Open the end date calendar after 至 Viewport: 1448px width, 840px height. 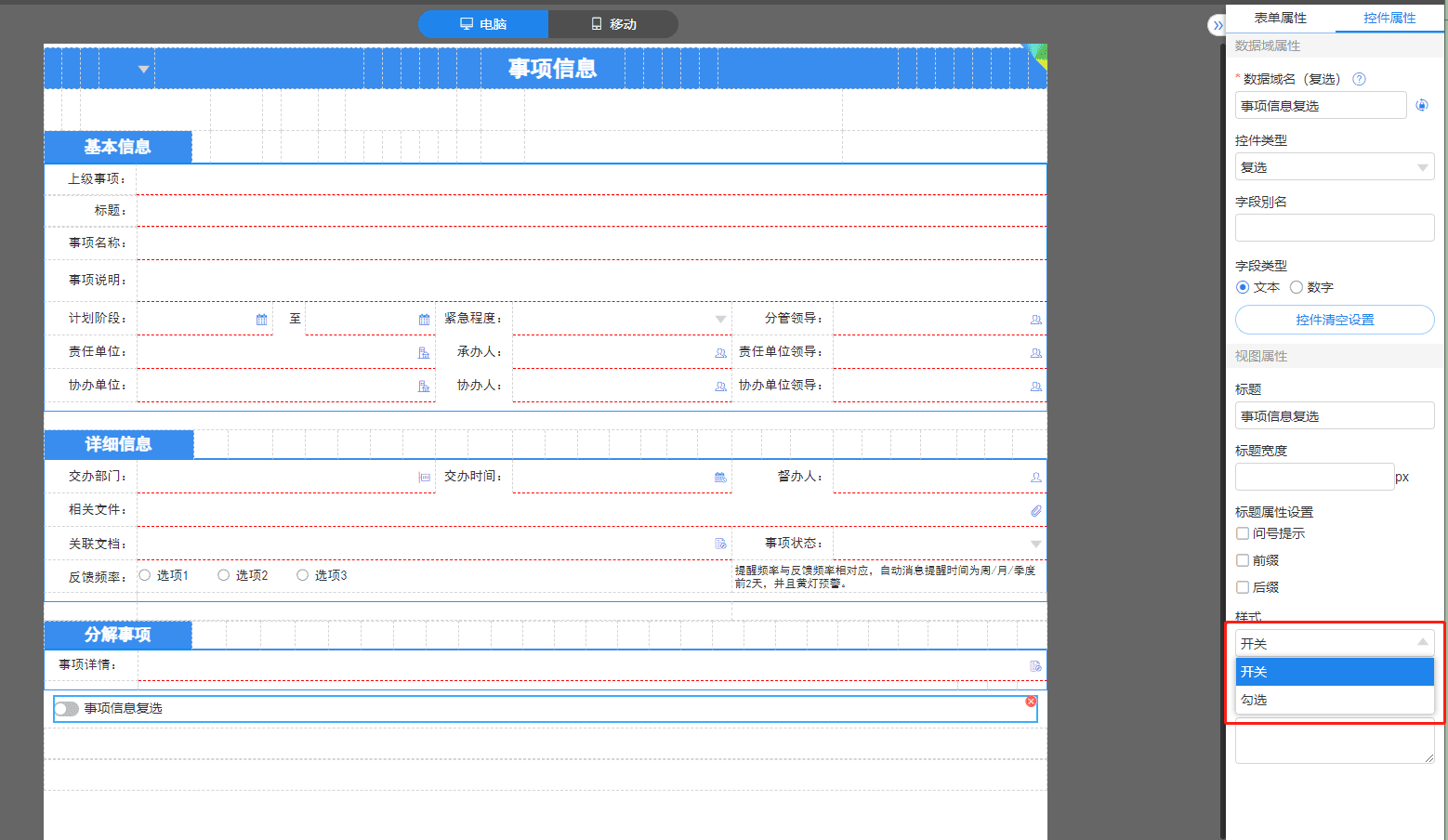click(x=424, y=320)
